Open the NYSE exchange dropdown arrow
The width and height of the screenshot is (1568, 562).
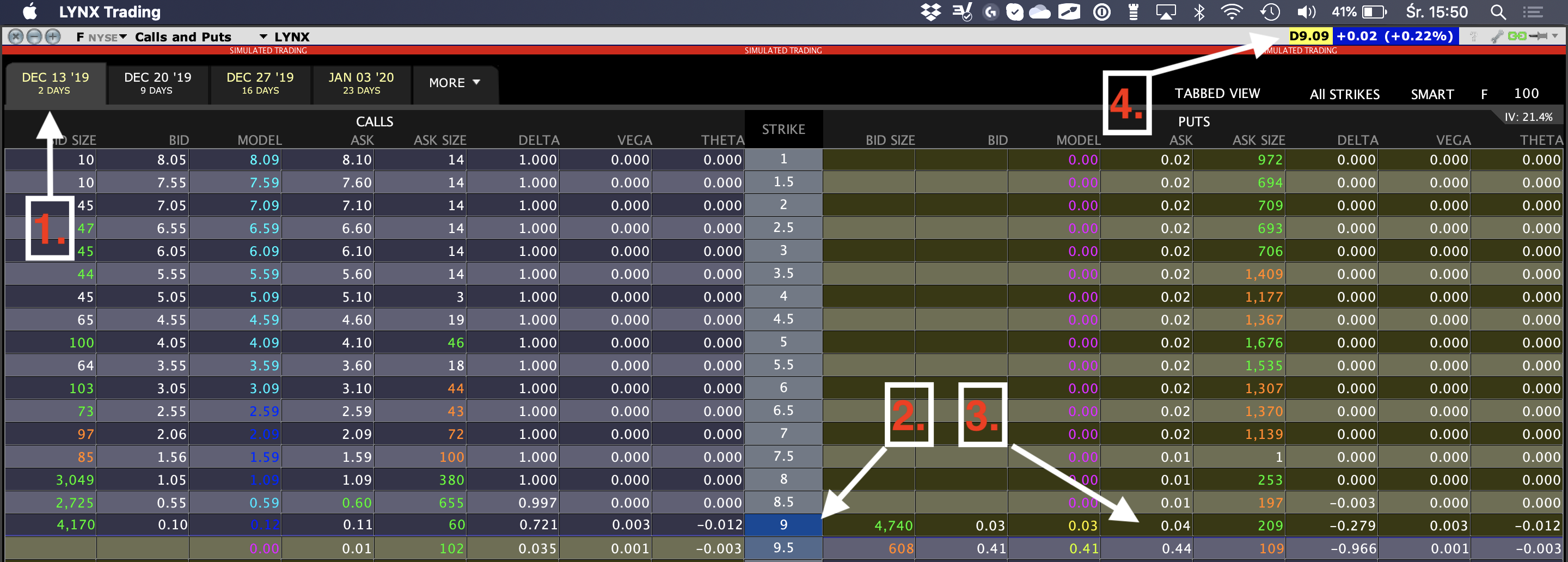pos(124,37)
